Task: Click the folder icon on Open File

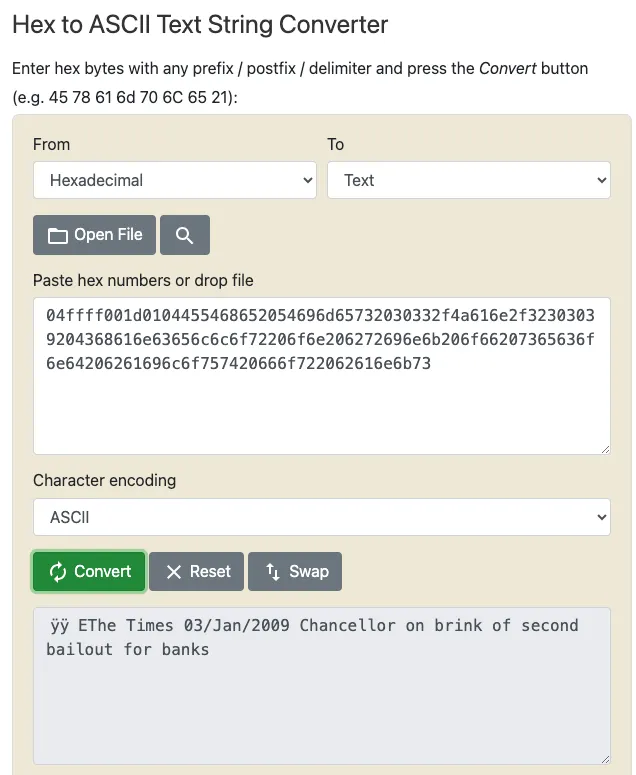Action: pyautogui.click(x=58, y=236)
